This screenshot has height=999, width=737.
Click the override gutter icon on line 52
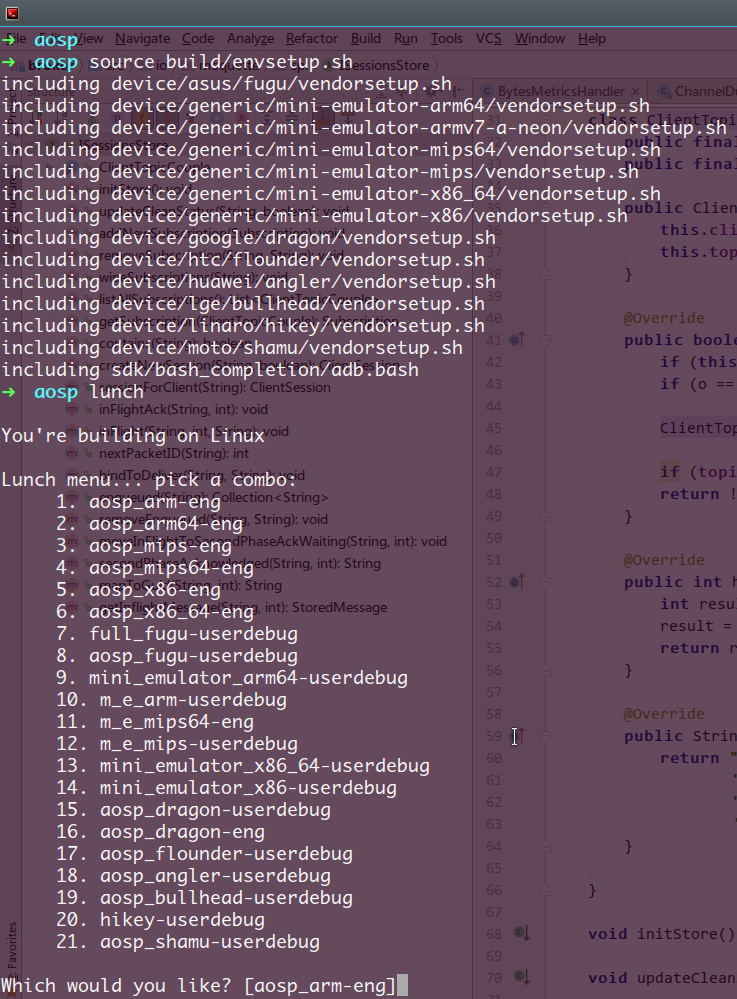pos(517,582)
